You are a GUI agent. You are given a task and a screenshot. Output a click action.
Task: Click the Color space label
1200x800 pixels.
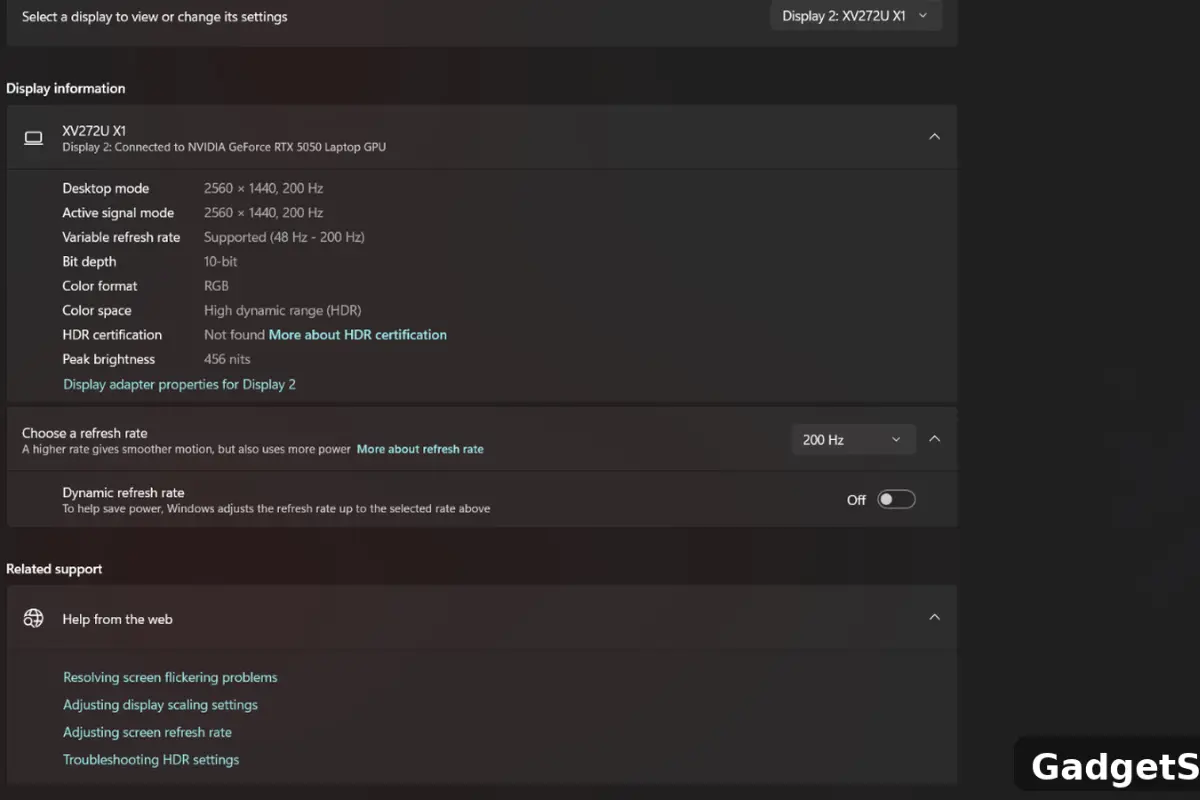point(97,310)
